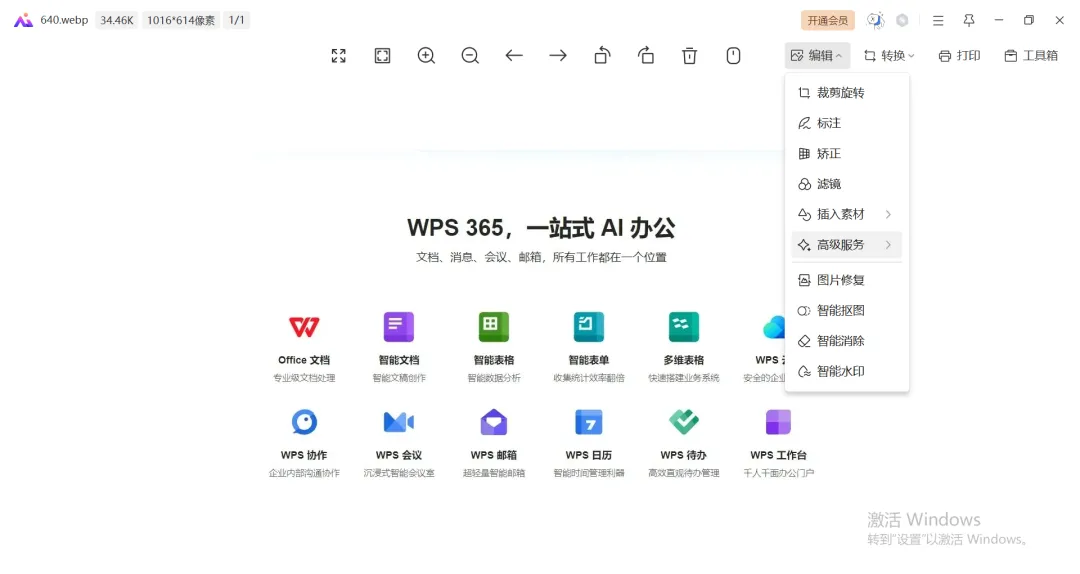Click the gray hexagon badge icon
The width and height of the screenshot is (1080, 574).
coord(902,21)
